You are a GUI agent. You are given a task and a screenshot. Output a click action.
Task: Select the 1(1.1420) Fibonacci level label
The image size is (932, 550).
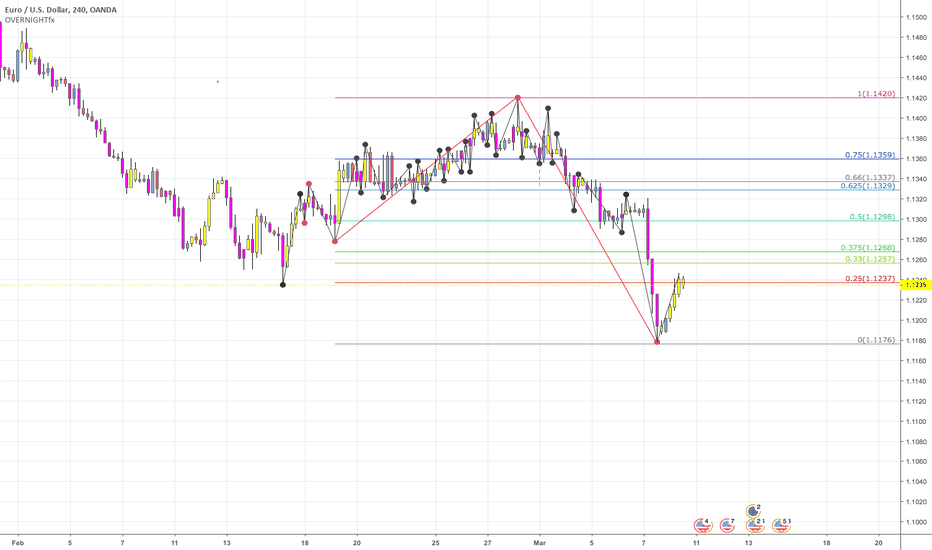[876, 93]
